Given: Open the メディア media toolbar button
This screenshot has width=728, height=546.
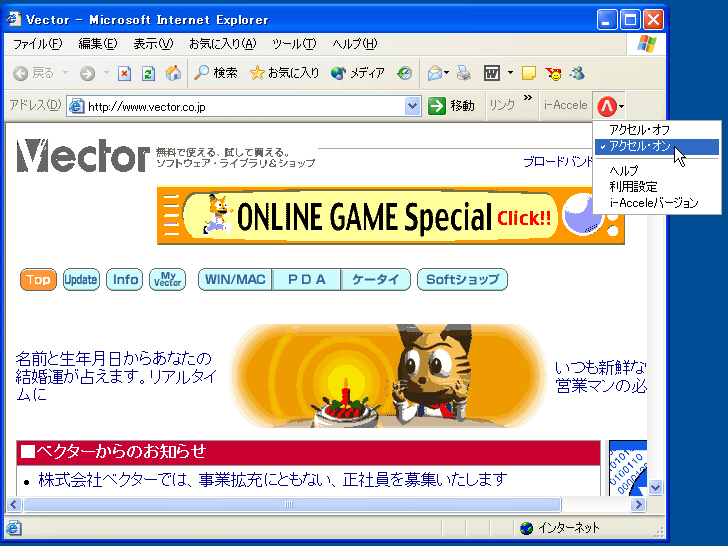Looking at the screenshot, I should pyautogui.click(x=358, y=73).
